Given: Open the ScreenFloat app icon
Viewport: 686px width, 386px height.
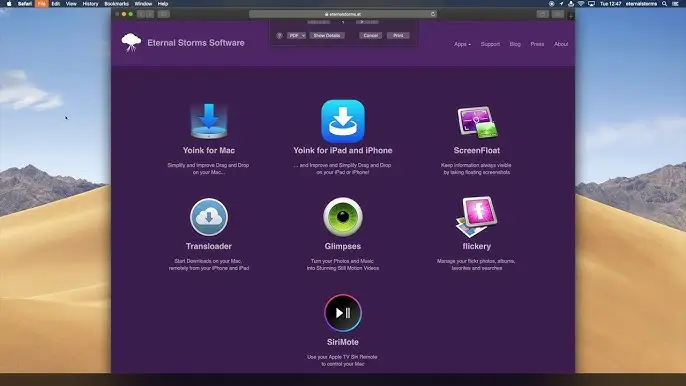Looking at the screenshot, I should [x=477, y=122].
